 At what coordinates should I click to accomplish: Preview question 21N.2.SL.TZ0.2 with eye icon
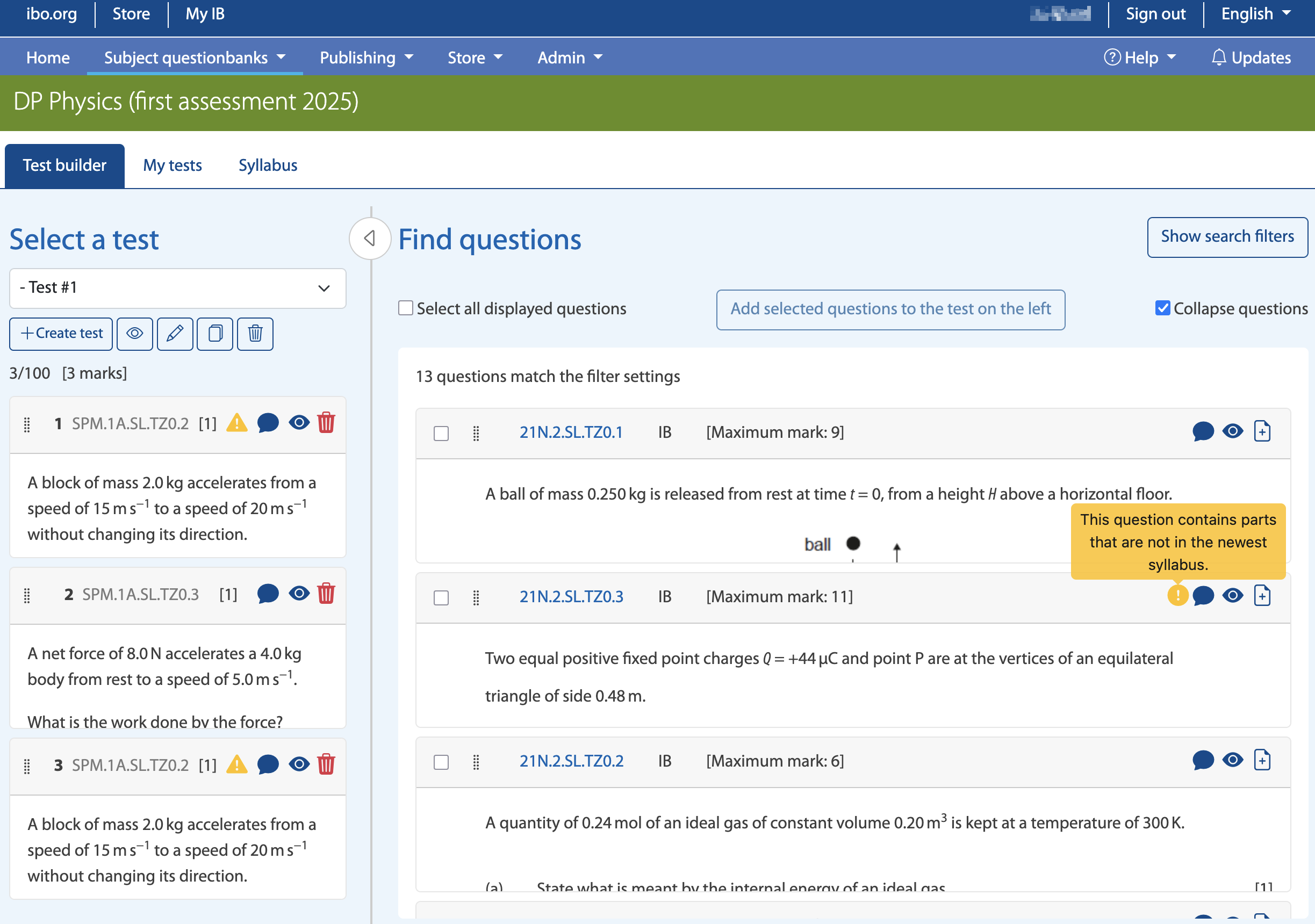point(1233,760)
